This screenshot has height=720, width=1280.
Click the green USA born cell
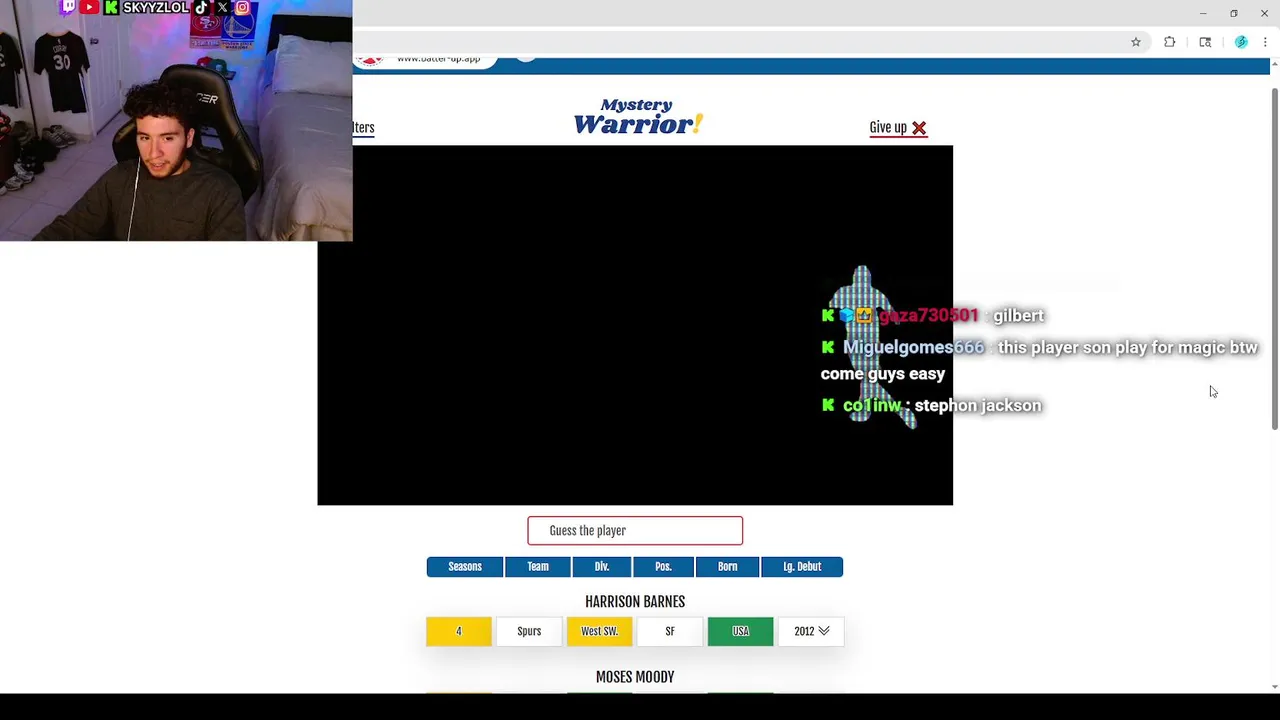pos(740,631)
